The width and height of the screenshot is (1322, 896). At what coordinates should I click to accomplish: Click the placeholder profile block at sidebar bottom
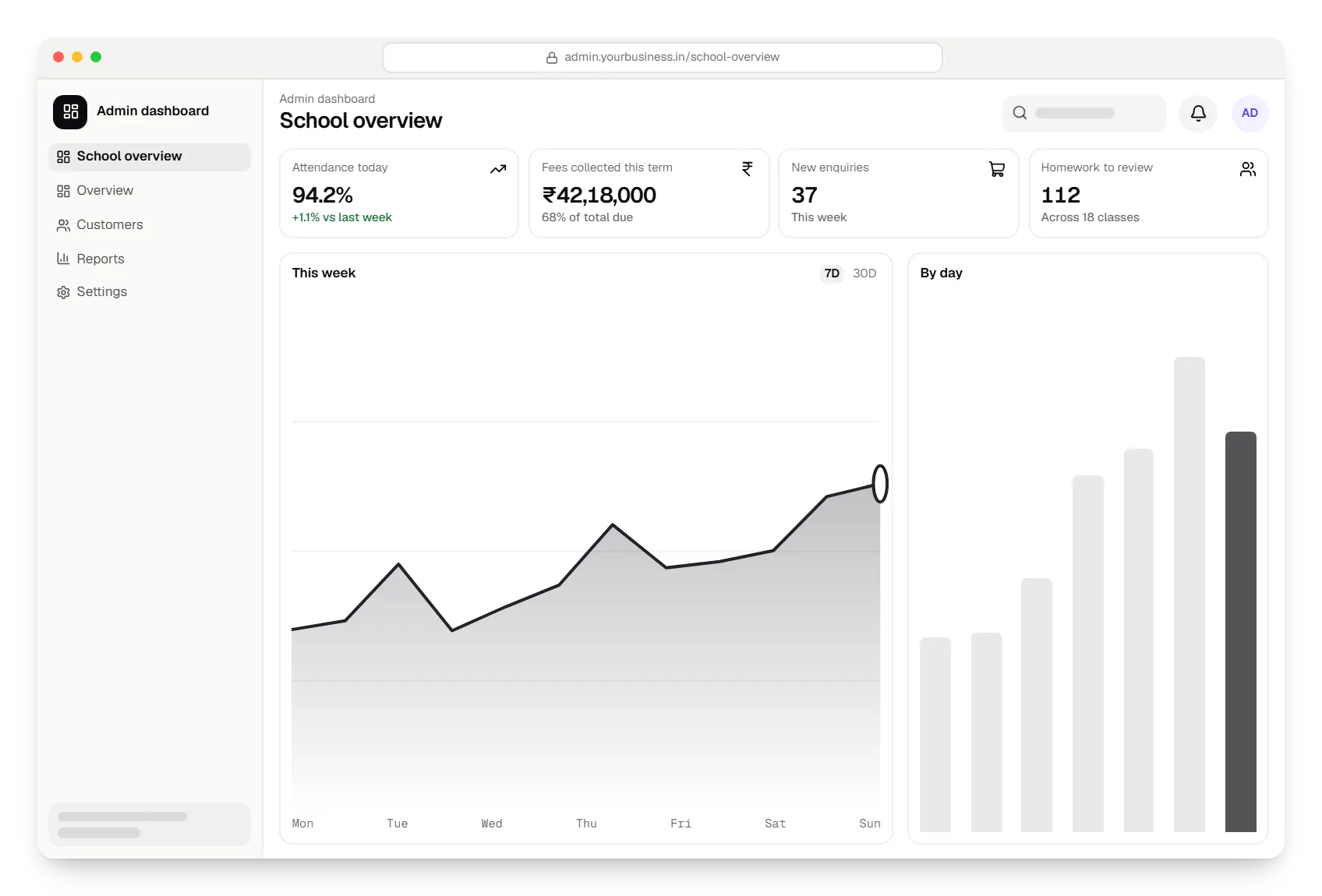tap(150, 824)
